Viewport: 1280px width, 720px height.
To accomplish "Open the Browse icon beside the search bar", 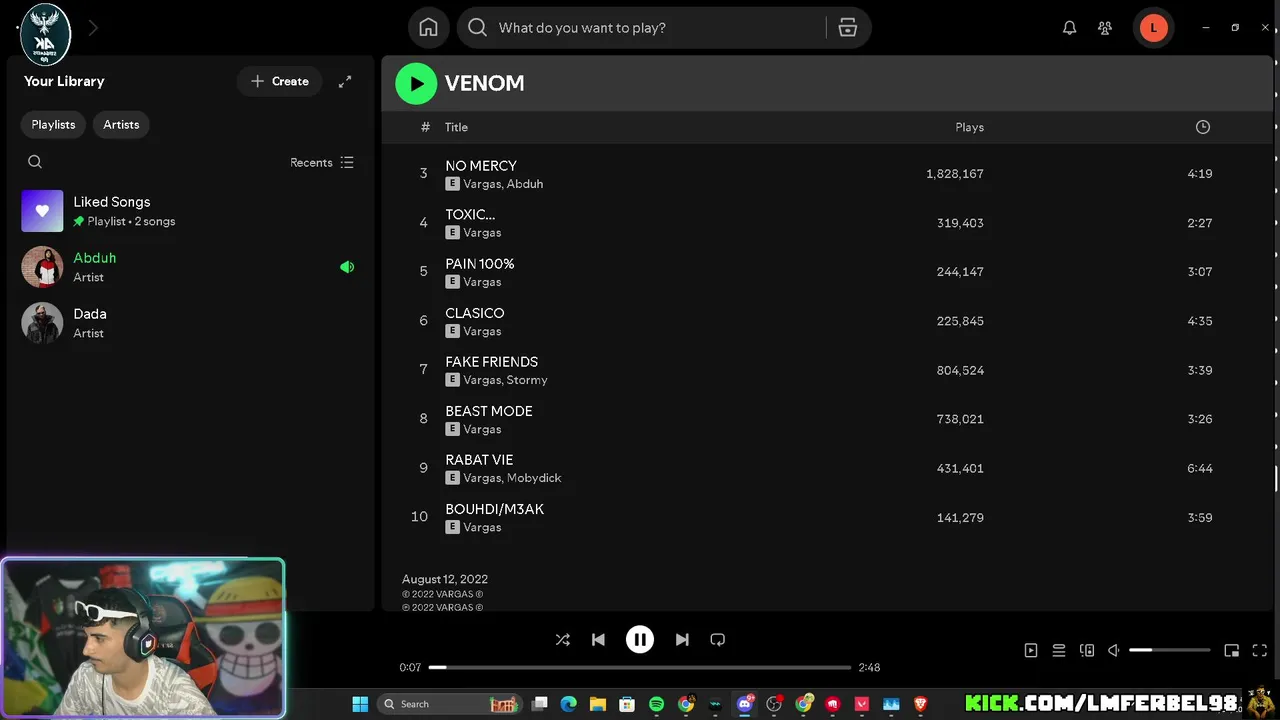I will 848,28.
